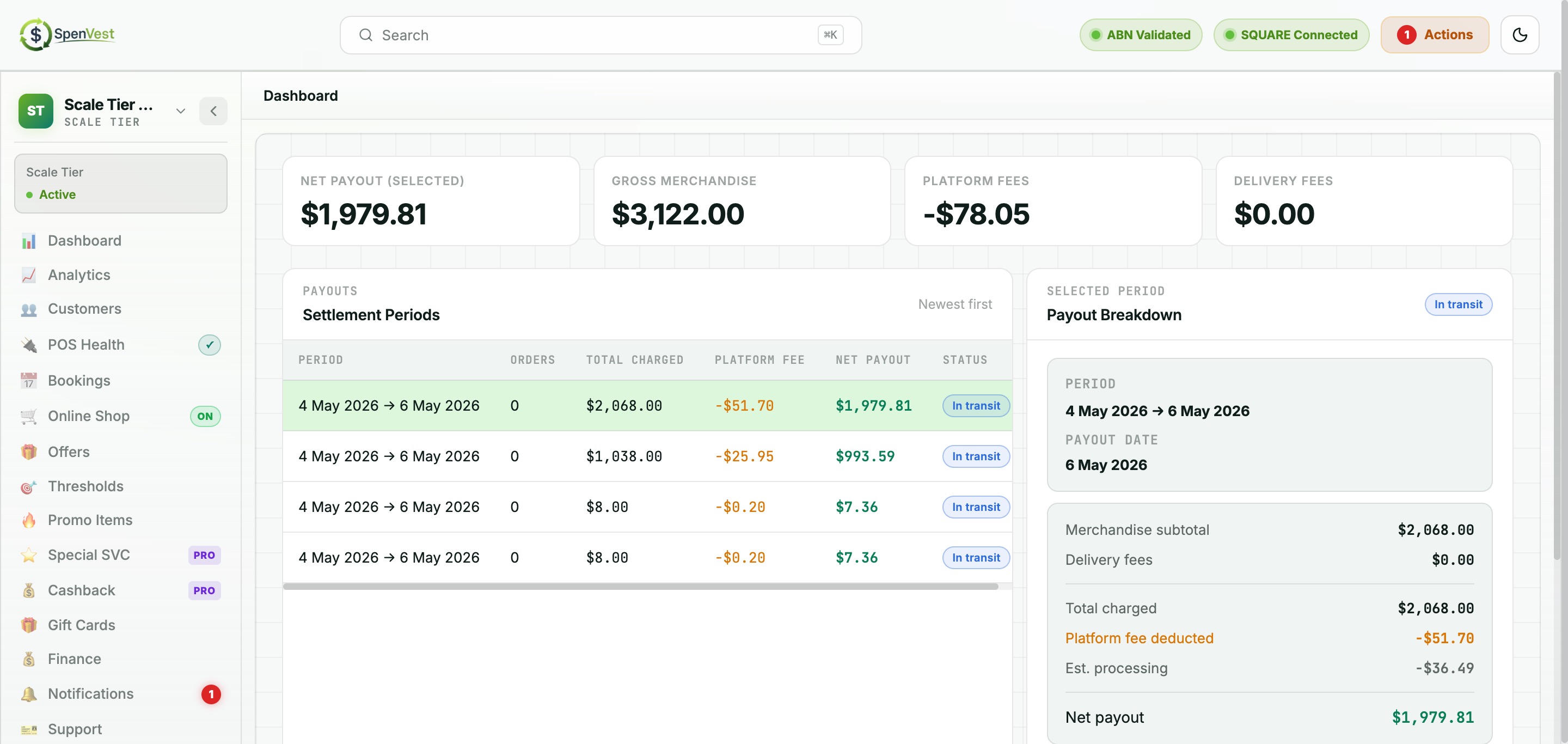Click the Promo Items flame icon
1568x744 pixels.
click(29, 521)
